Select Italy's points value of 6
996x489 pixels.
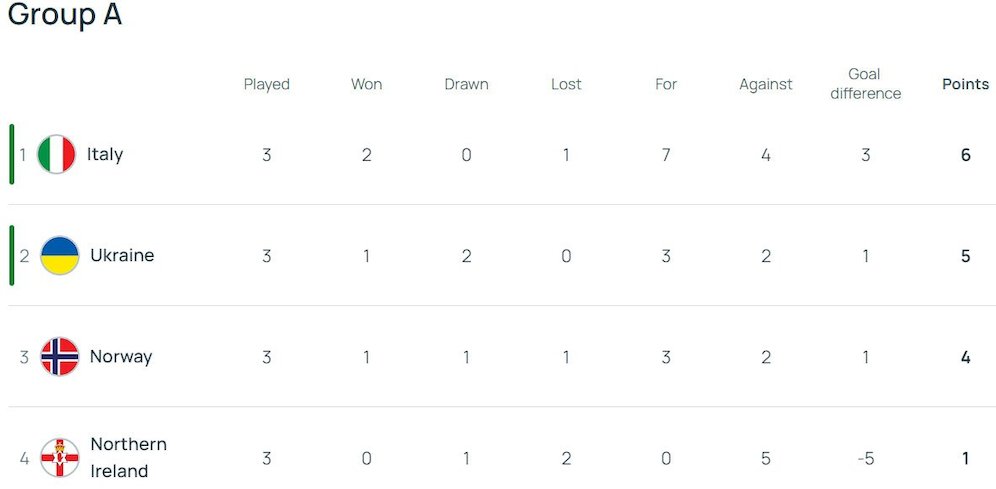966,154
